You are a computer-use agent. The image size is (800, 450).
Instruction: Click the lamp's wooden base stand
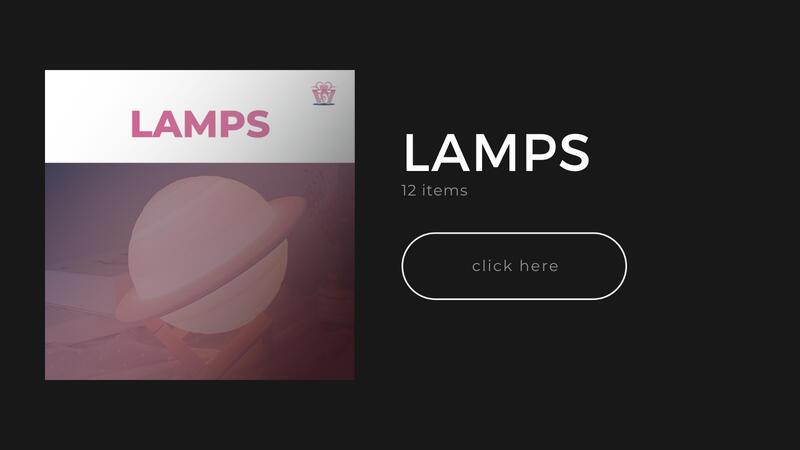click(x=209, y=339)
